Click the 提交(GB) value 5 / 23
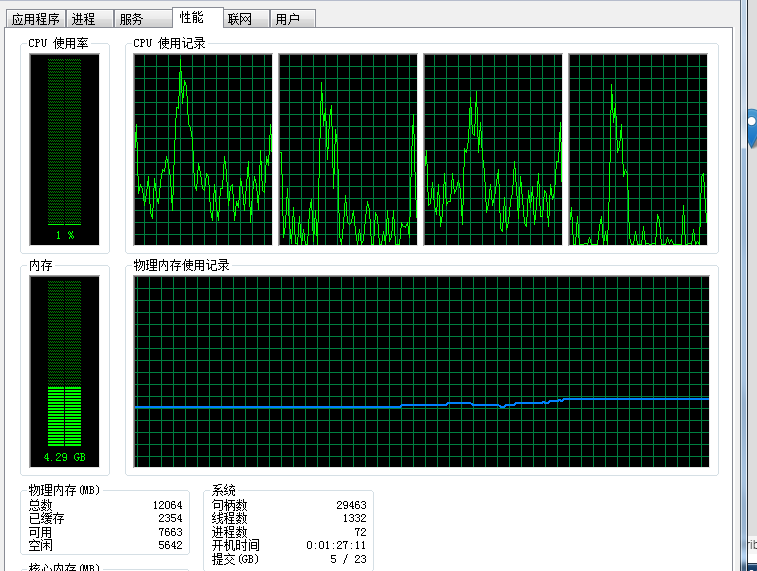757x571 pixels. 348,559
